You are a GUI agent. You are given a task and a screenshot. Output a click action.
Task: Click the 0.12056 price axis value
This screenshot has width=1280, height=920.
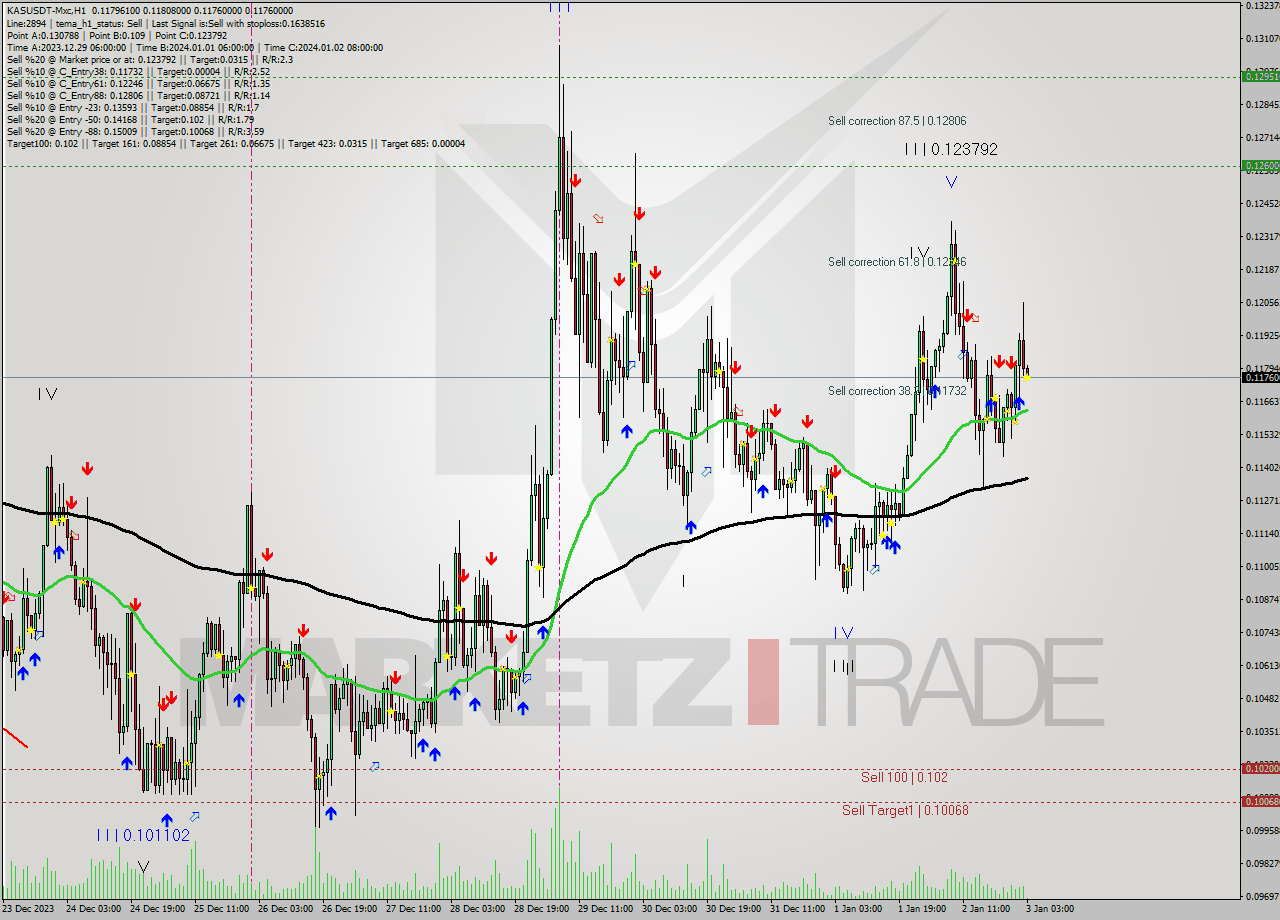1262,302
